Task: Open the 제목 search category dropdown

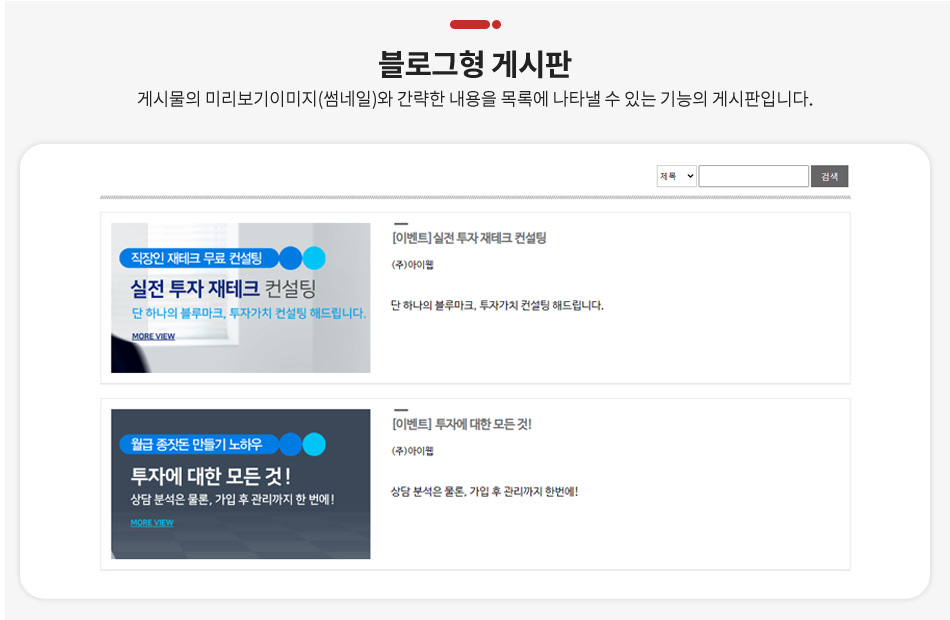Action: [676, 176]
